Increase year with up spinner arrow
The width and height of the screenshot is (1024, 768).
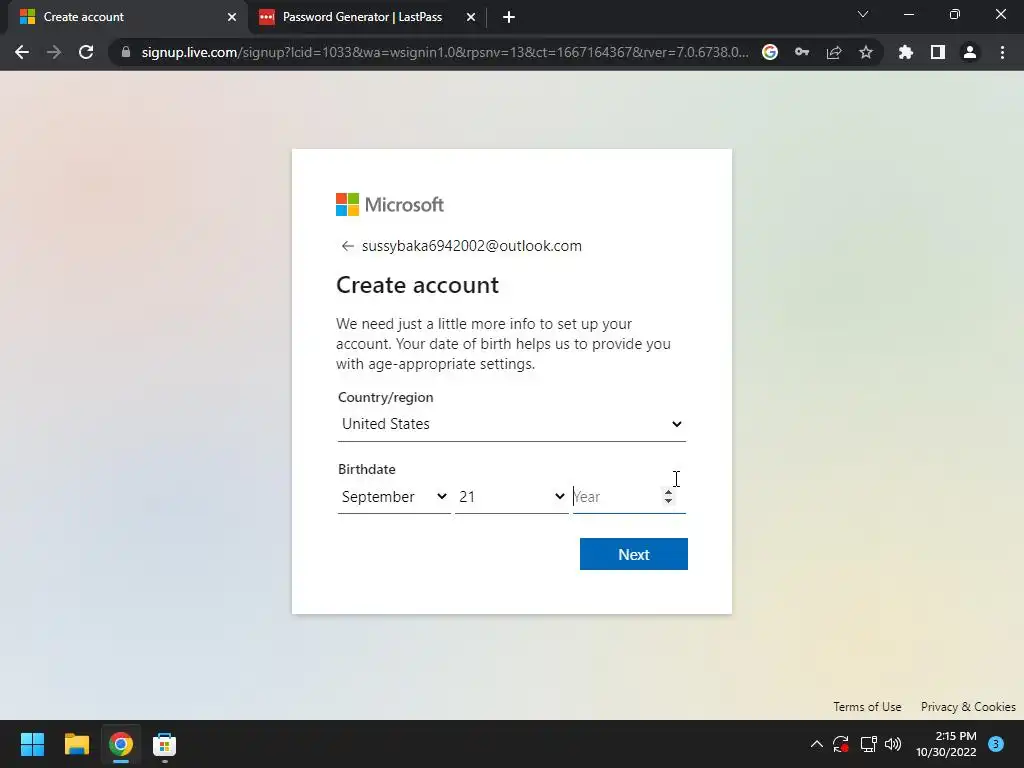668,492
